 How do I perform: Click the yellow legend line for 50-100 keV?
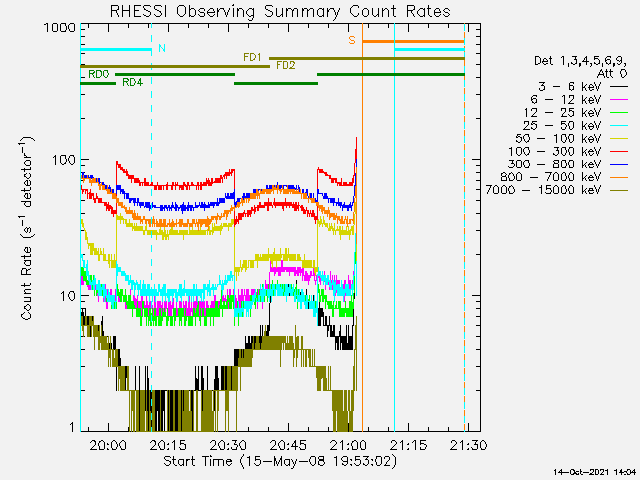tap(619, 139)
